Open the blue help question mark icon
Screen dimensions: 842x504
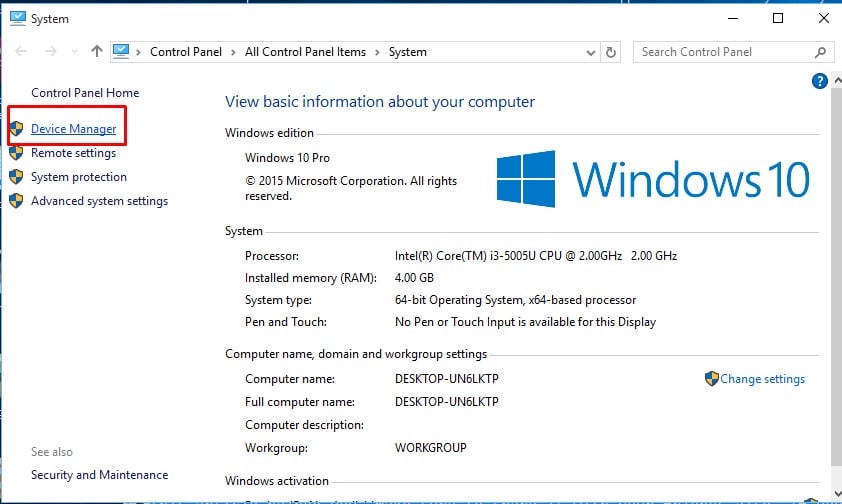coord(819,81)
